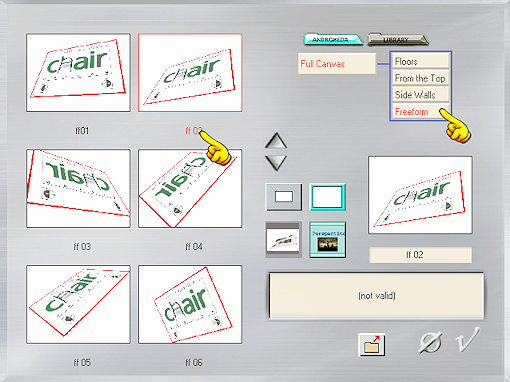Click the ff 02 name field
510x382 pixels.
(420, 255)
